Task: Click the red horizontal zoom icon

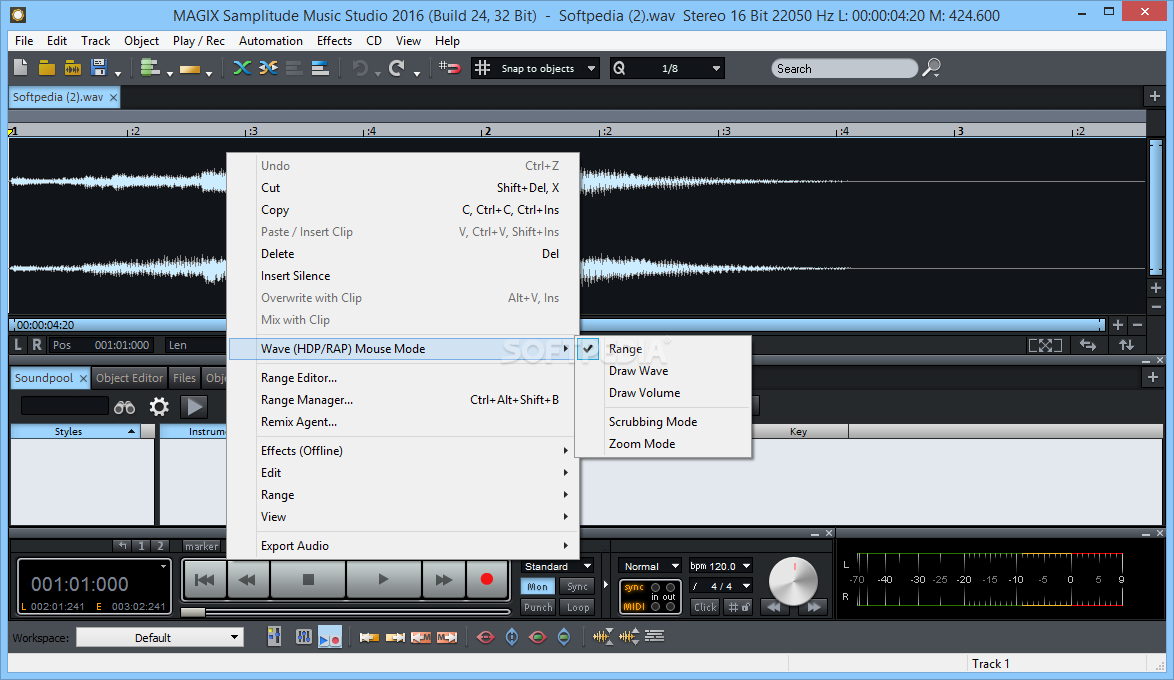Action: click(x=485, y=637)
